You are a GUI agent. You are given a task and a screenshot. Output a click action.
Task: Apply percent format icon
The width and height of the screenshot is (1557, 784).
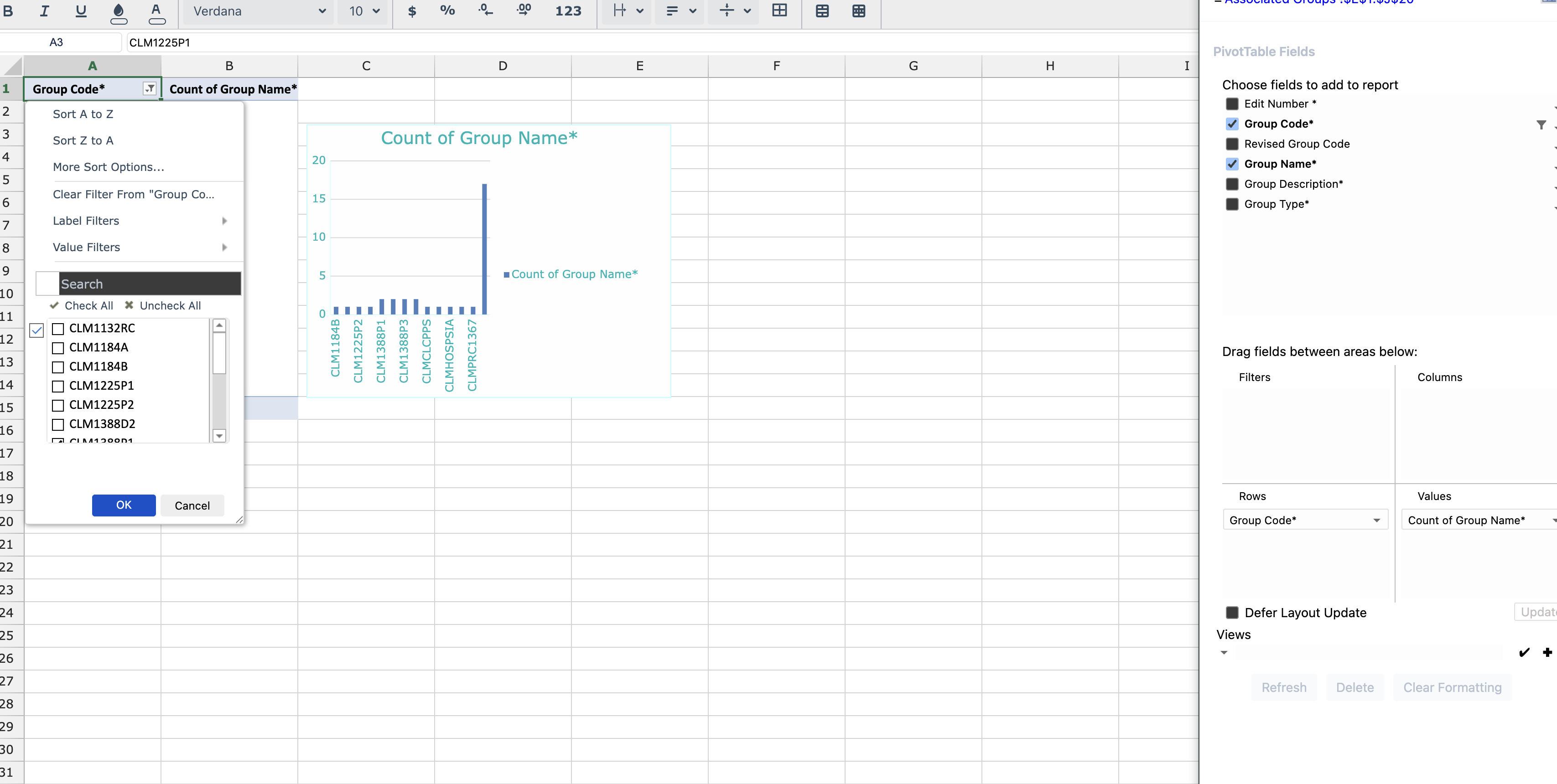point(447,11)
